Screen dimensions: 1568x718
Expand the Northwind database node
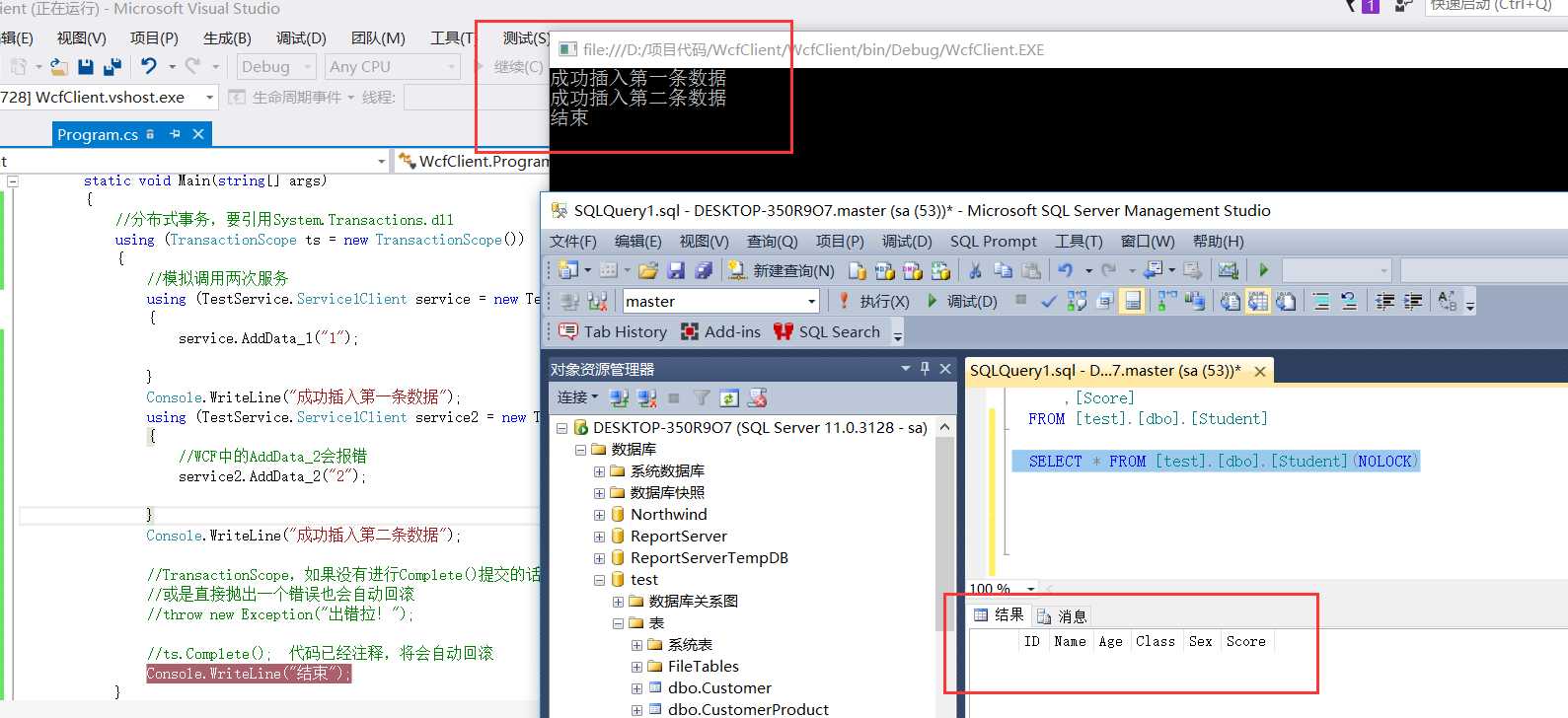[x=599, y=515]
